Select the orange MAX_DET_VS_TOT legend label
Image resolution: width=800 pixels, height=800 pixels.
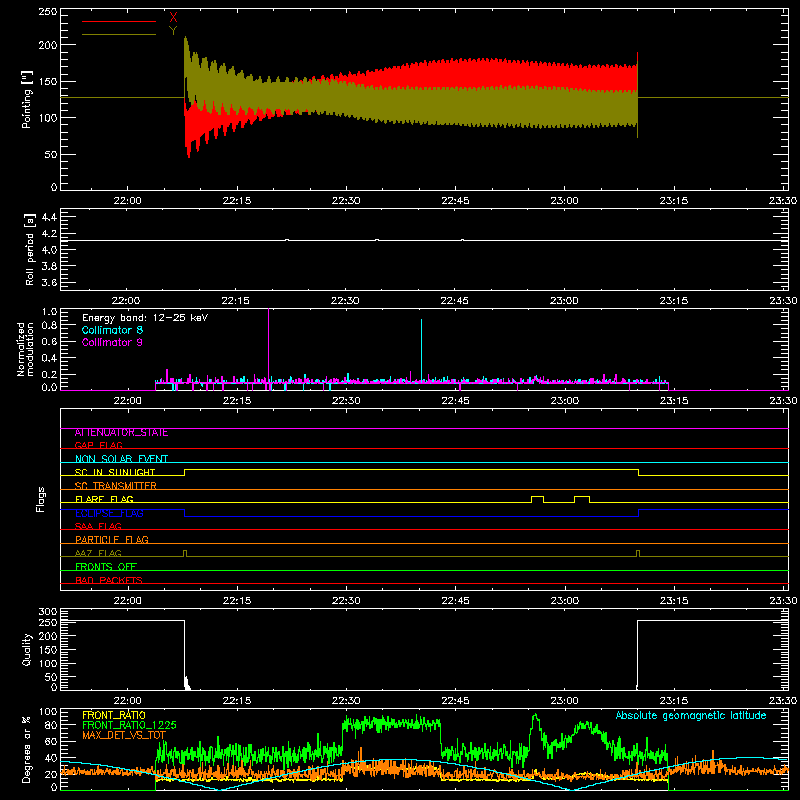[124, 735]
